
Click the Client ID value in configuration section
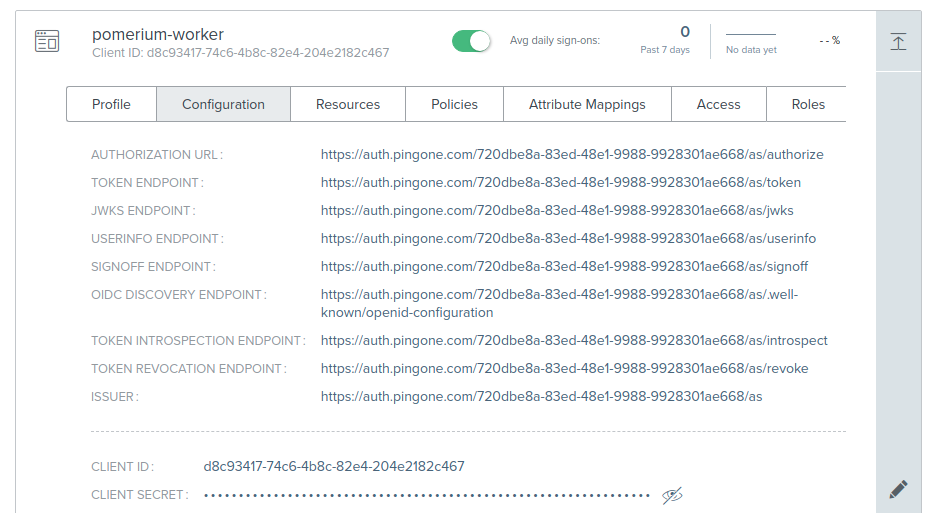tap(334, 466)
